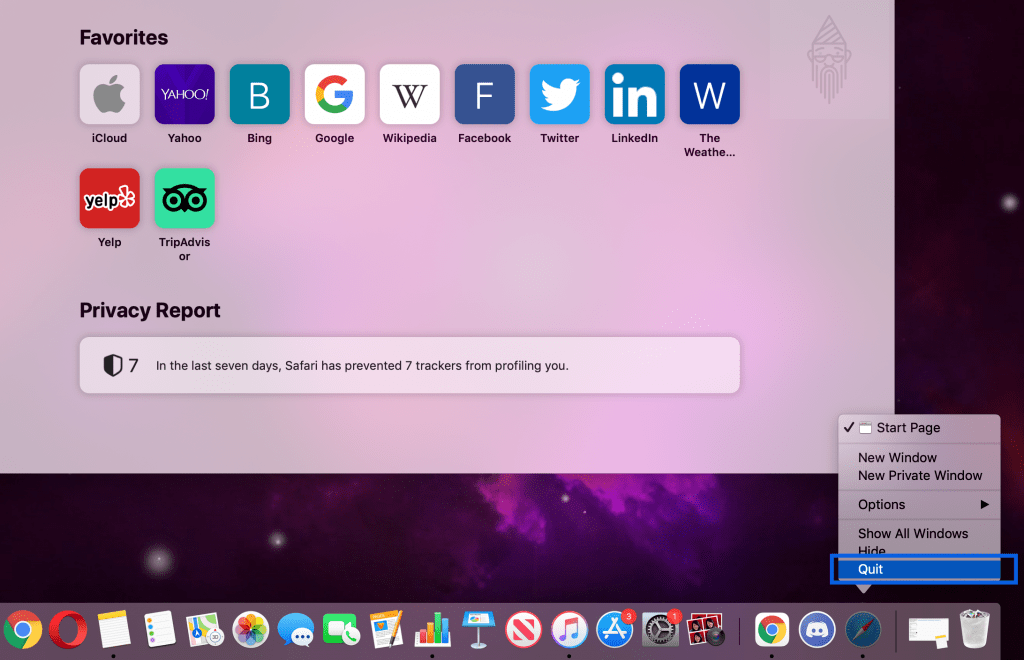Open the Privacy Report tracker summary card
Viewport: 1024px width, 660px height.
click(x=409, y=366)
